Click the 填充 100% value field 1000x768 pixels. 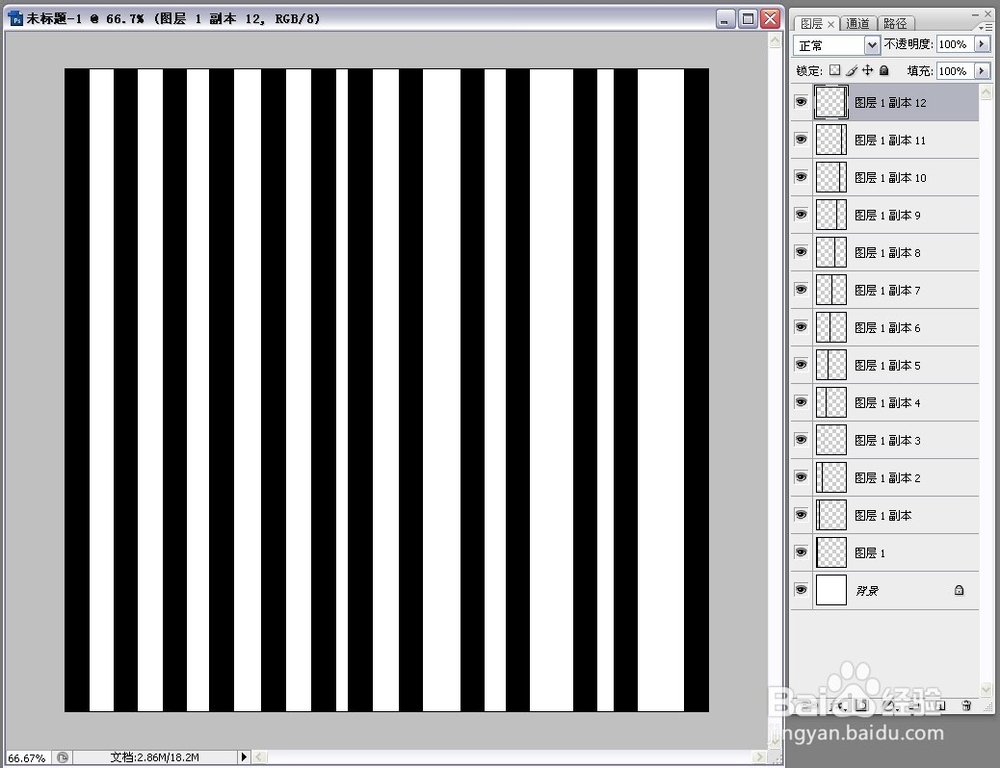(x=955, y=71)
